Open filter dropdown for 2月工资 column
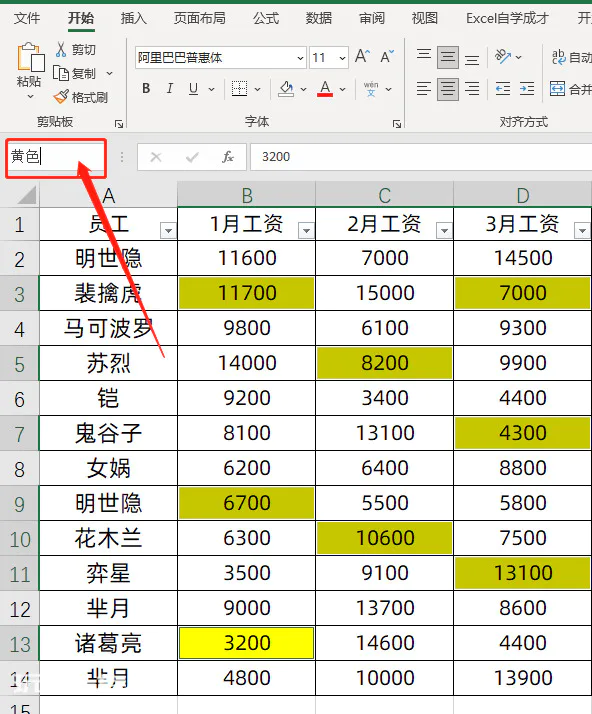The width and height of the screenshot is (592, 714). click(x=444, y=230)
